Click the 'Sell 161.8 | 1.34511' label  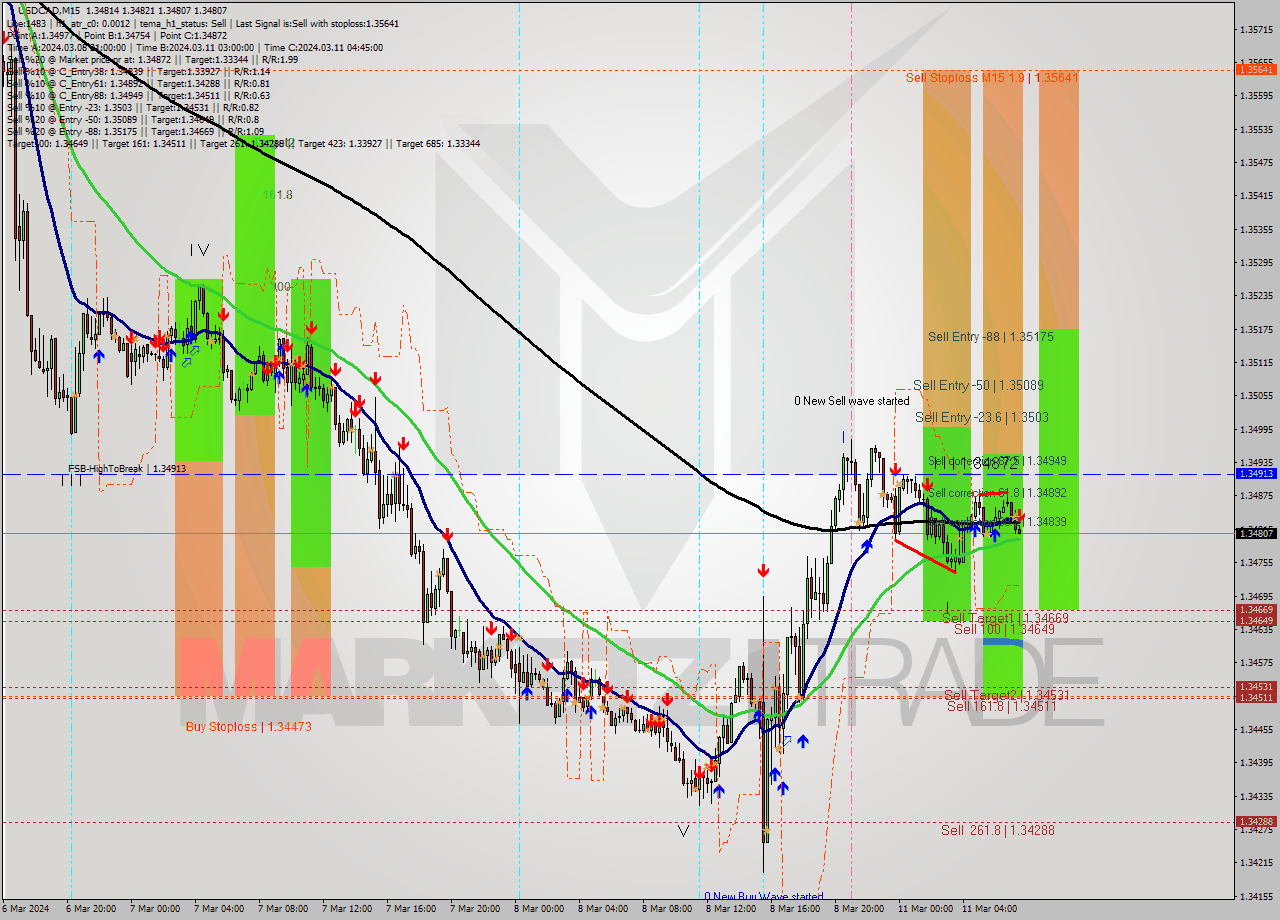1001,706
